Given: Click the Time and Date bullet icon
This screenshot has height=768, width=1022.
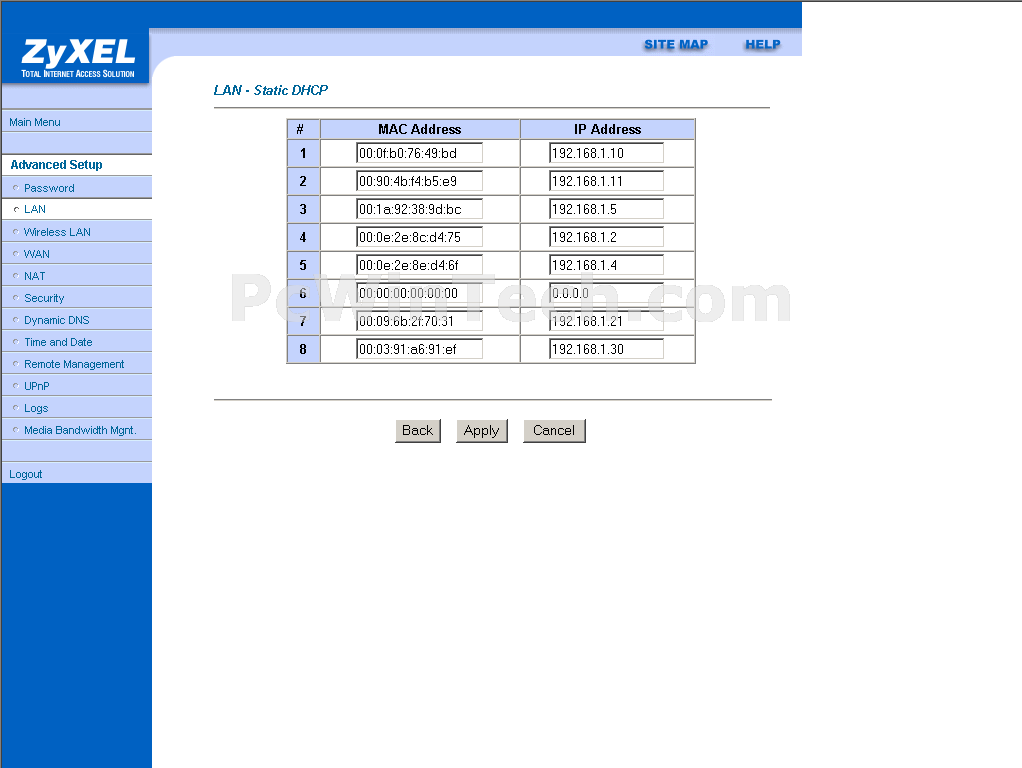Looking at the screenshot, I should (16, 342).
